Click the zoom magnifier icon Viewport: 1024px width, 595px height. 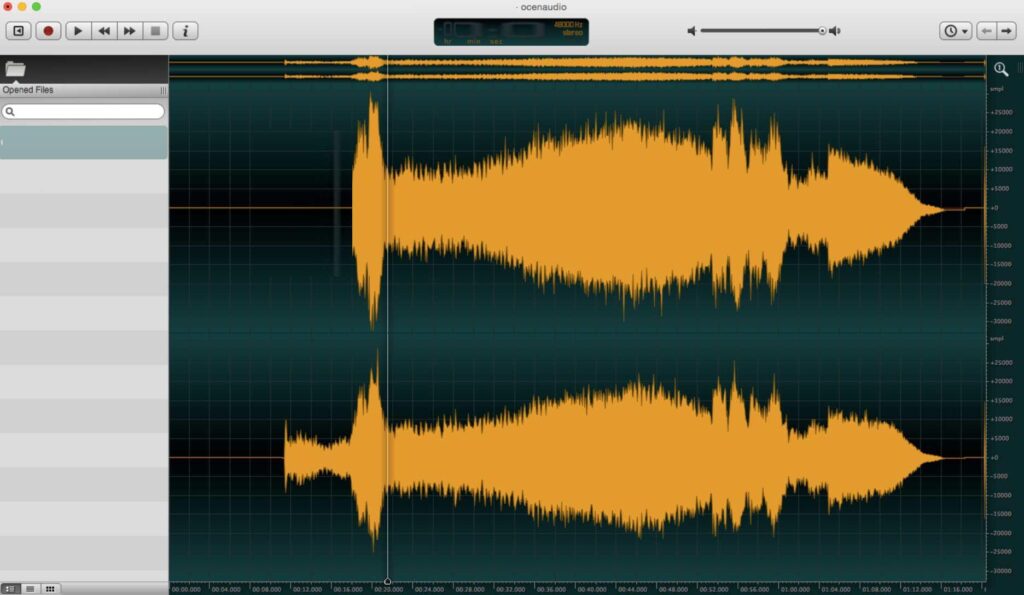(x=1000, y=69)
